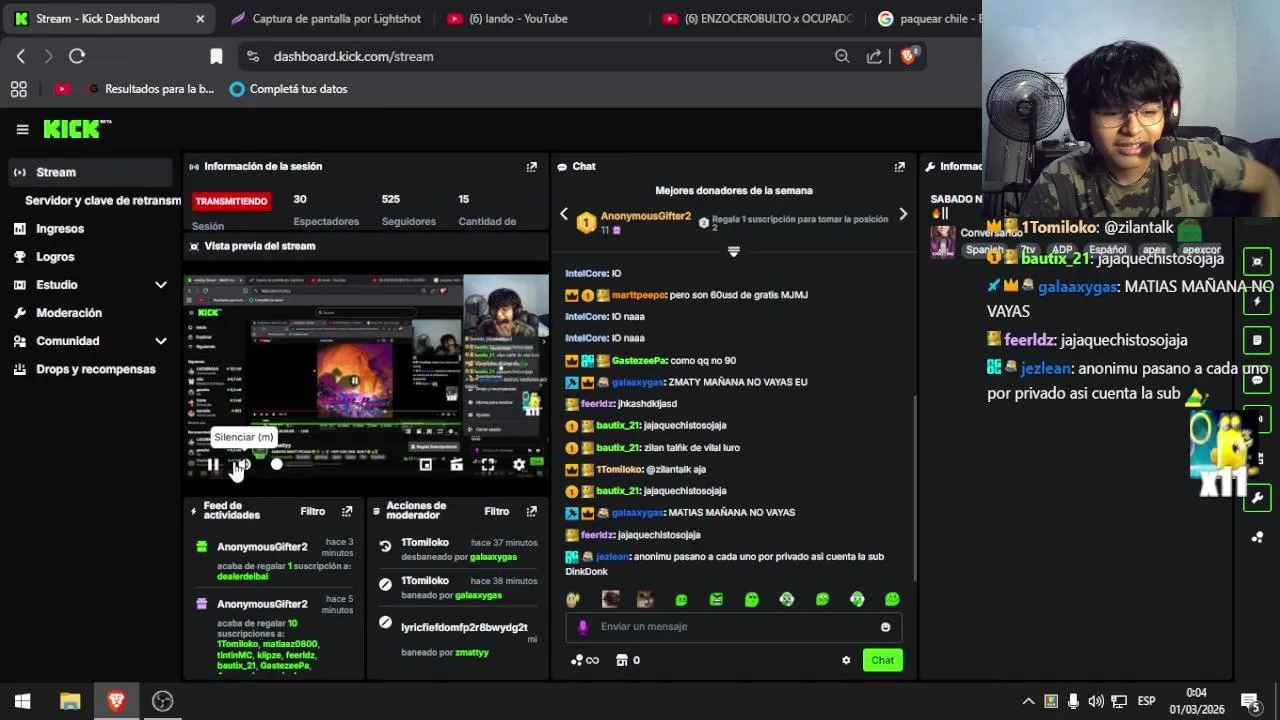This screenshot has height=720, width=1280.
Task: Go back in browser
Action: click(21, 57)
